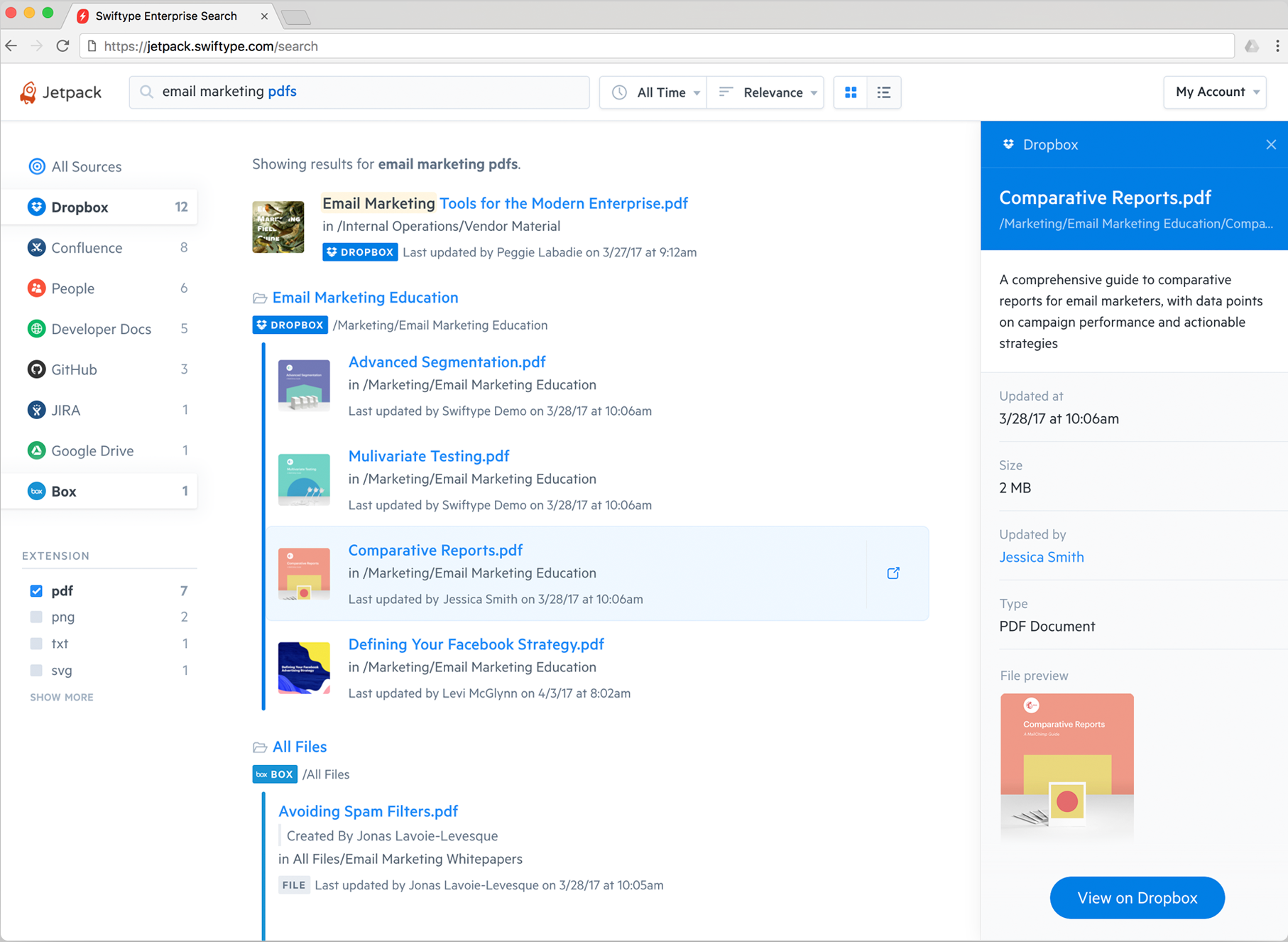Close the Swiftype Enterprise Search tab
The width and height of the screenshot is (1288, 942).
coord(264,16)
